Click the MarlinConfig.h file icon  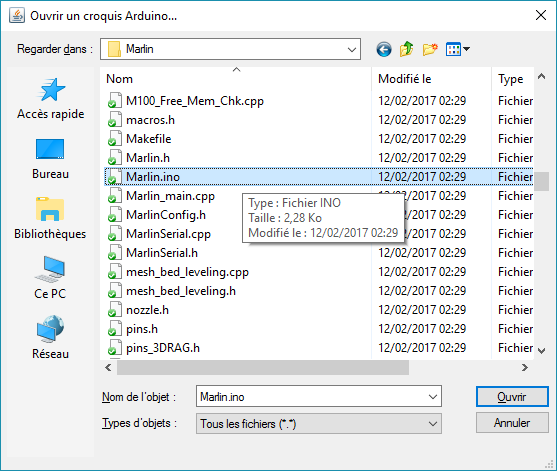114,215
